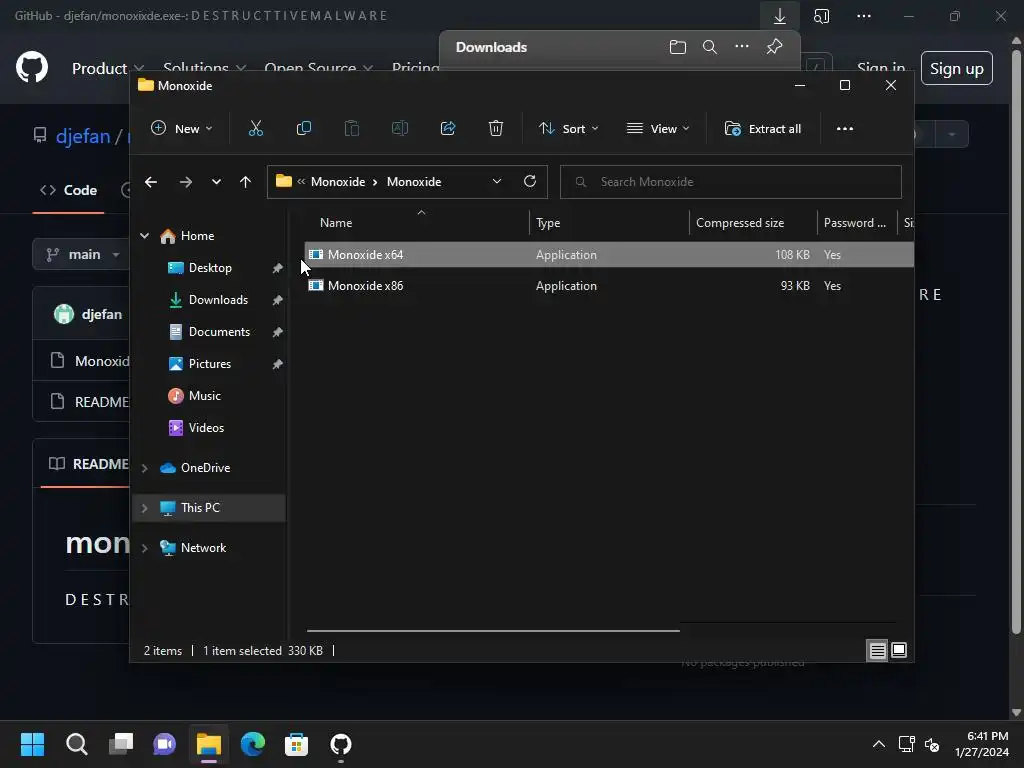Click the Delete trash can icon
This screenshot has height=768, width=1024.
(x=496, y=129)
